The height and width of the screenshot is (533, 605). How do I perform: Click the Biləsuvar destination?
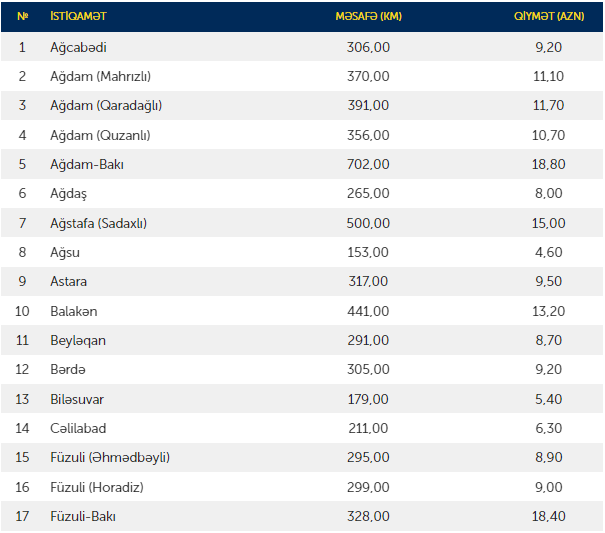pos(77,400)
